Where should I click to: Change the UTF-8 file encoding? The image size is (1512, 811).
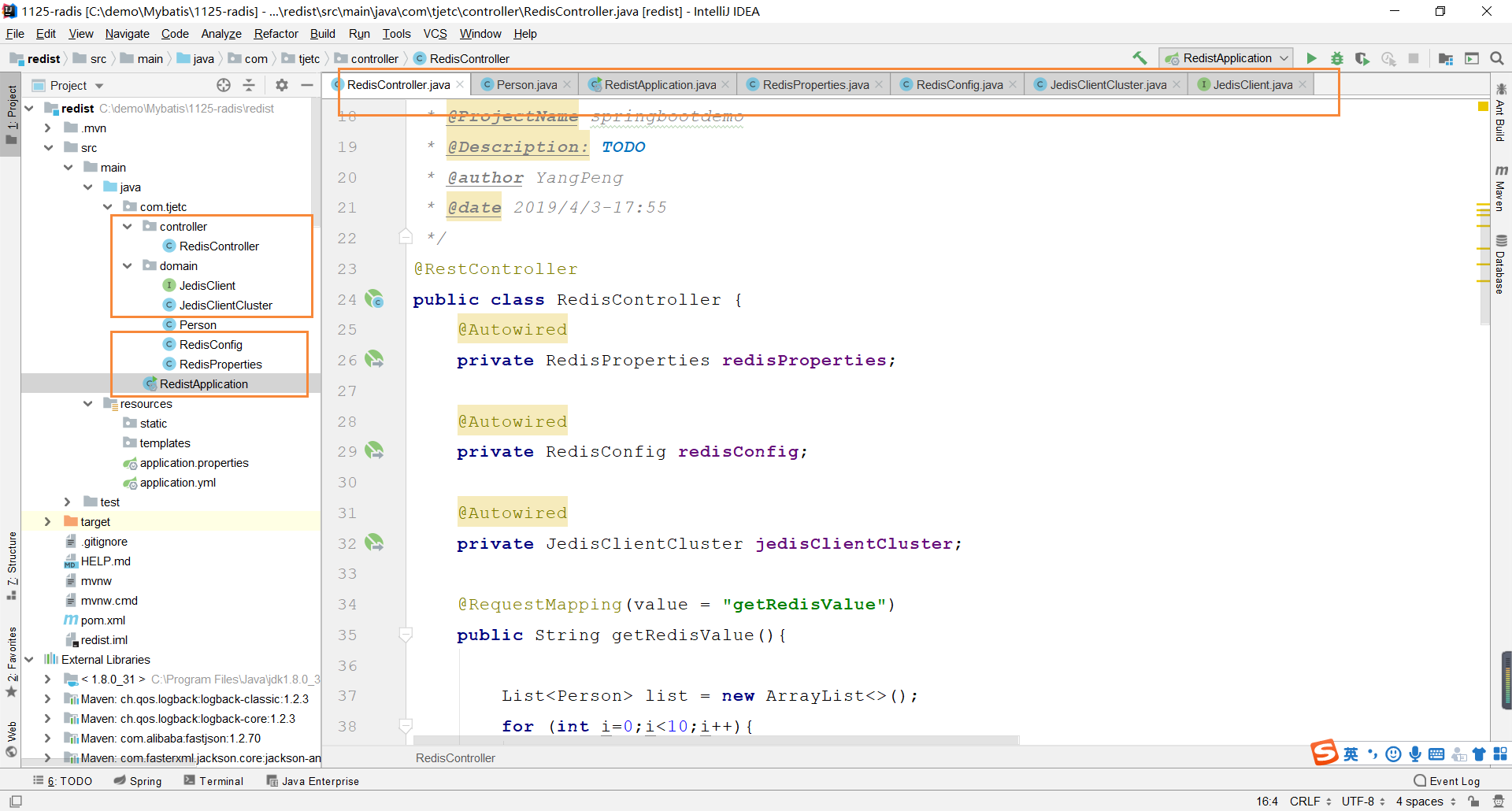point(1363,801)
